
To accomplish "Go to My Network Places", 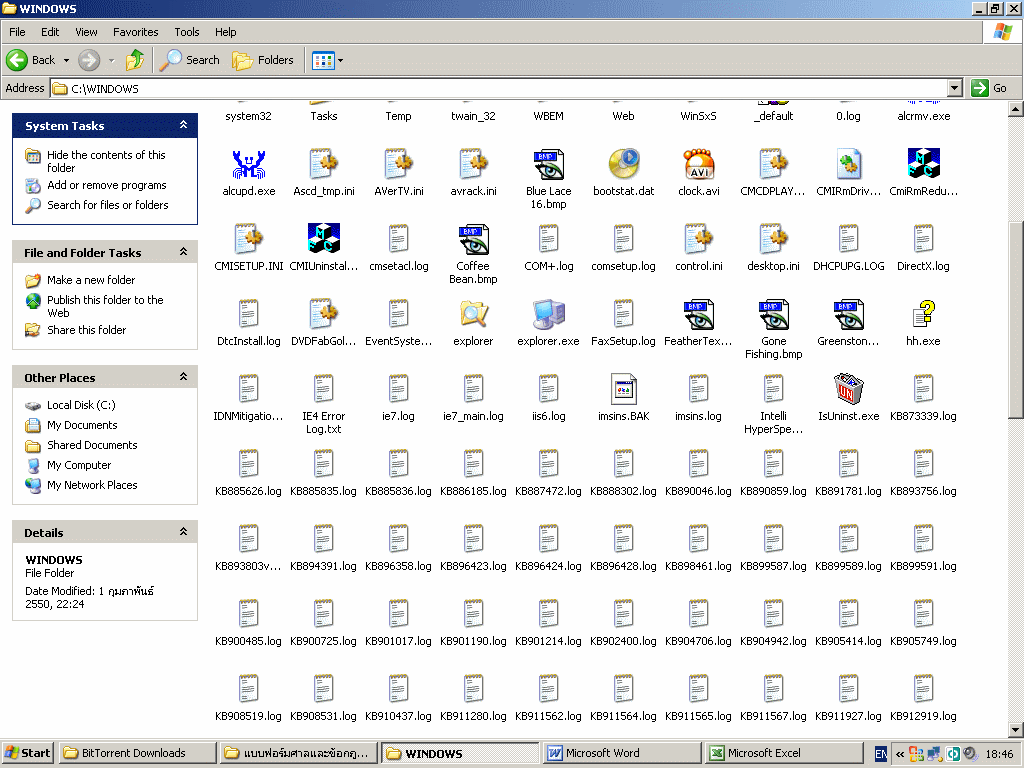I will pyautogui.click(x=92, y=485).
